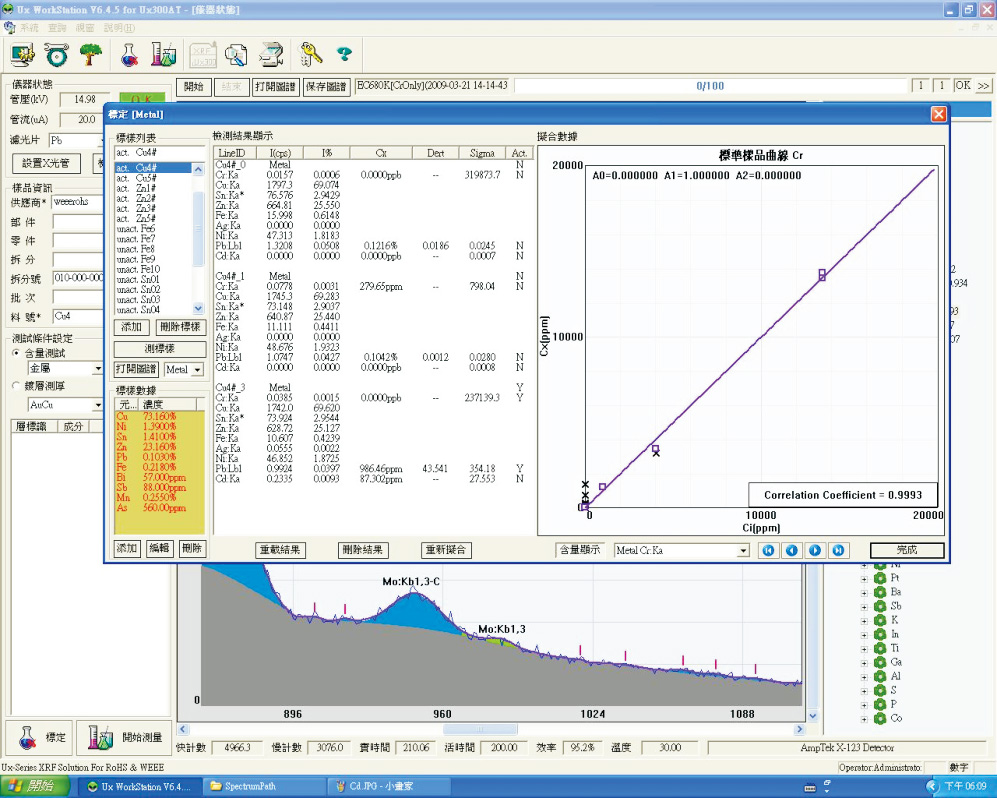Expand the Co element tree node

[864, 718]
